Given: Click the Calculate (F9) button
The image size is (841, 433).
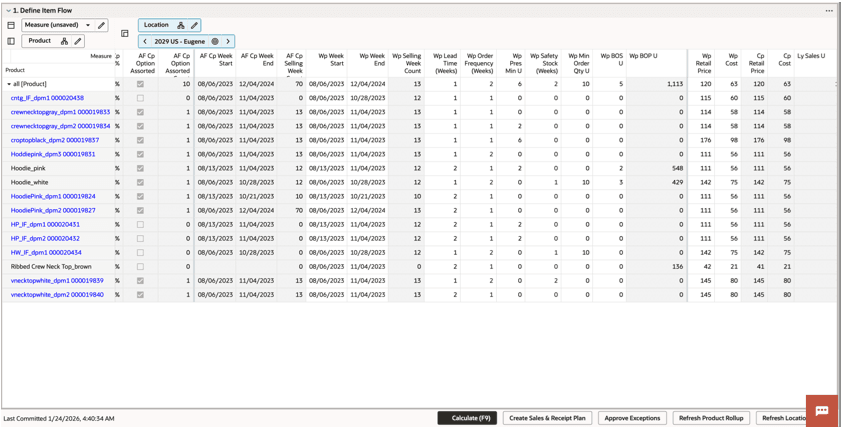Looking at the screenshot, I should (x=467, y=418).
